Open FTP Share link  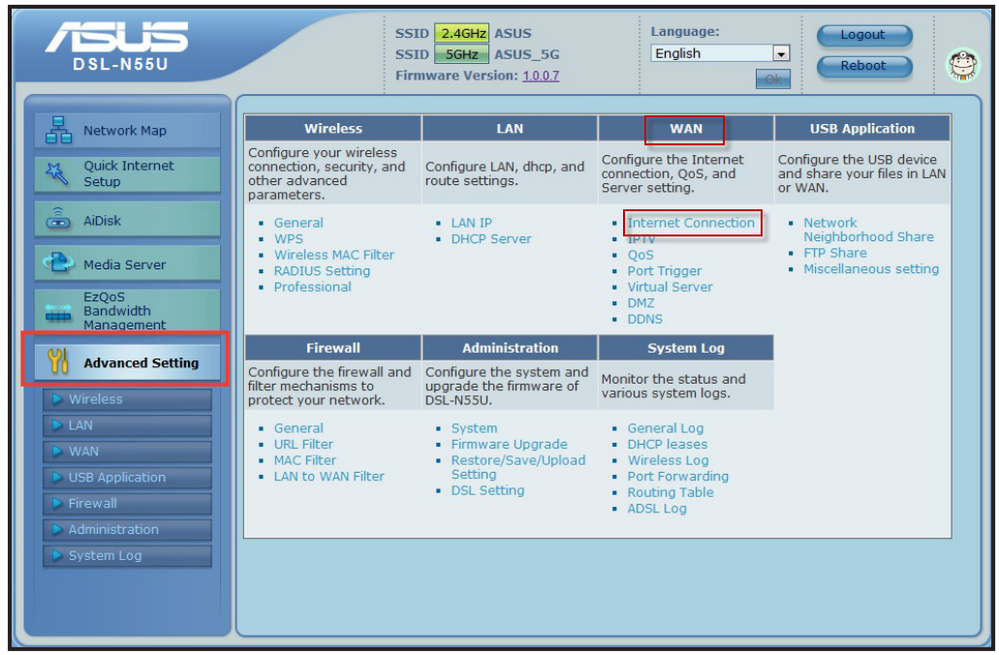(835, 253)
